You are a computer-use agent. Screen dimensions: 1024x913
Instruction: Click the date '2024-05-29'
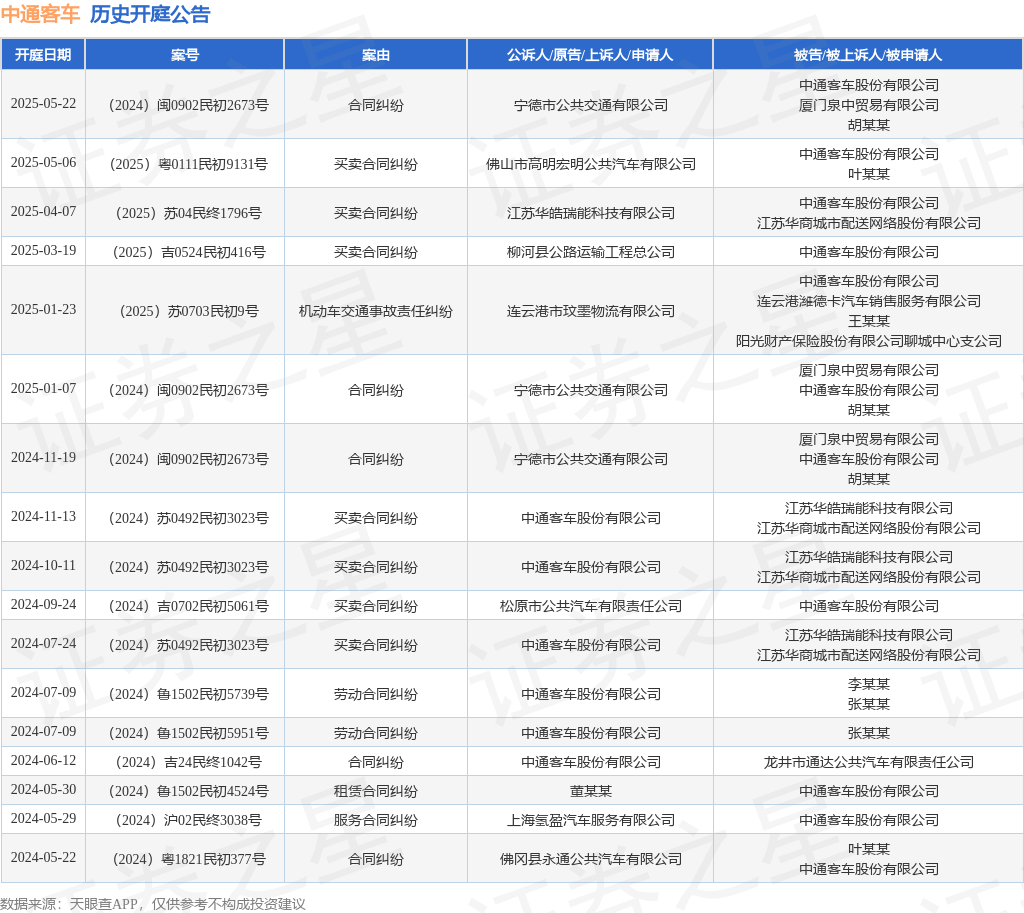[x=43, y=819]
